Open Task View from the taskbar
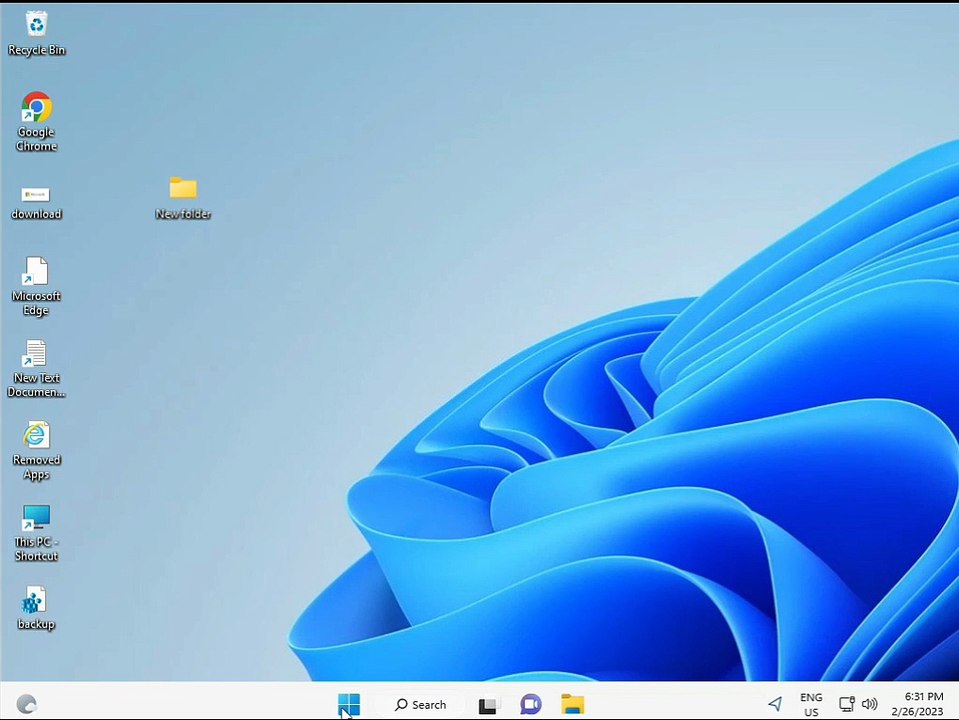959x720 pixels. (487, 705)
